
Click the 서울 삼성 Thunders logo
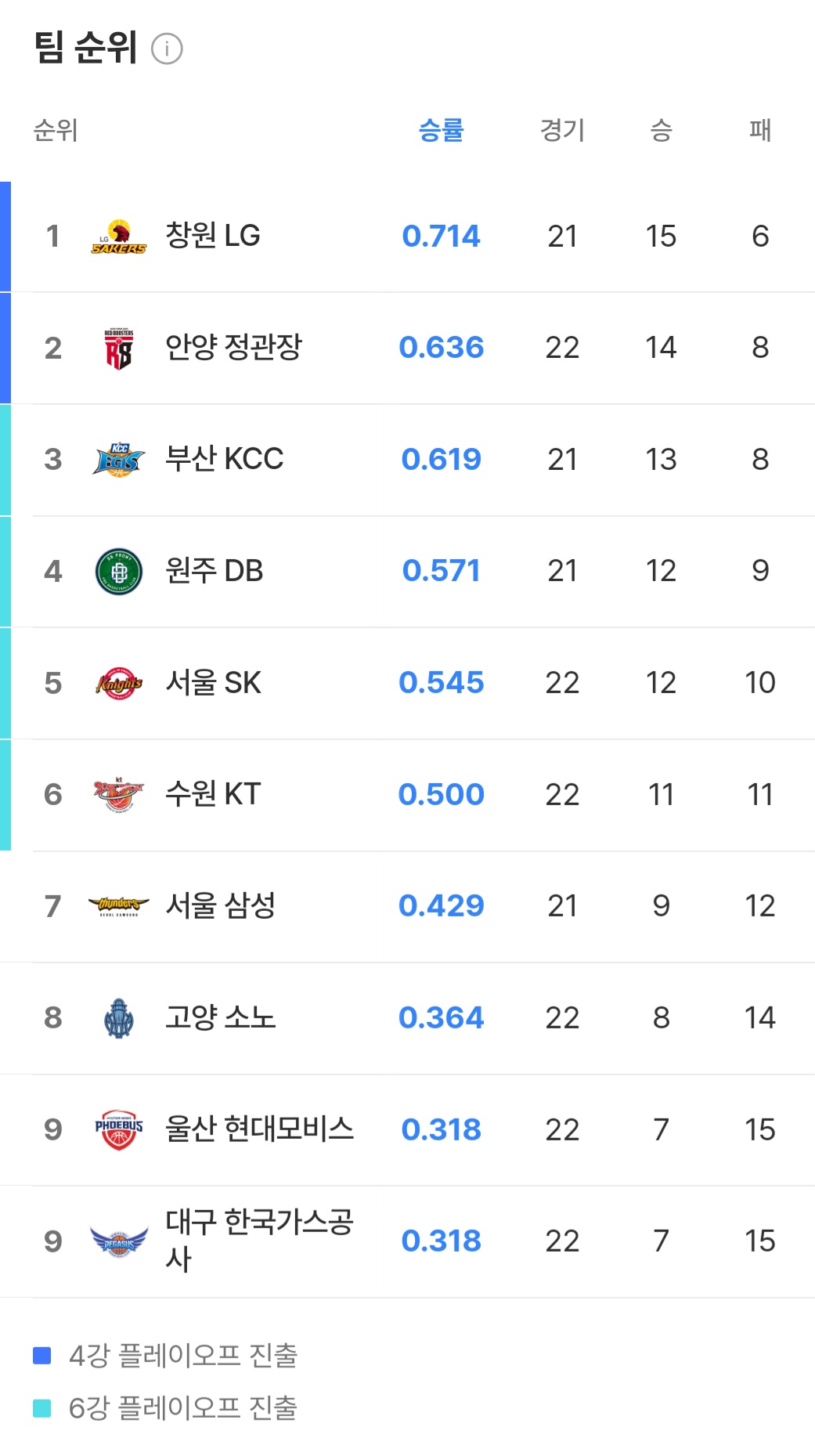point(119,906)
